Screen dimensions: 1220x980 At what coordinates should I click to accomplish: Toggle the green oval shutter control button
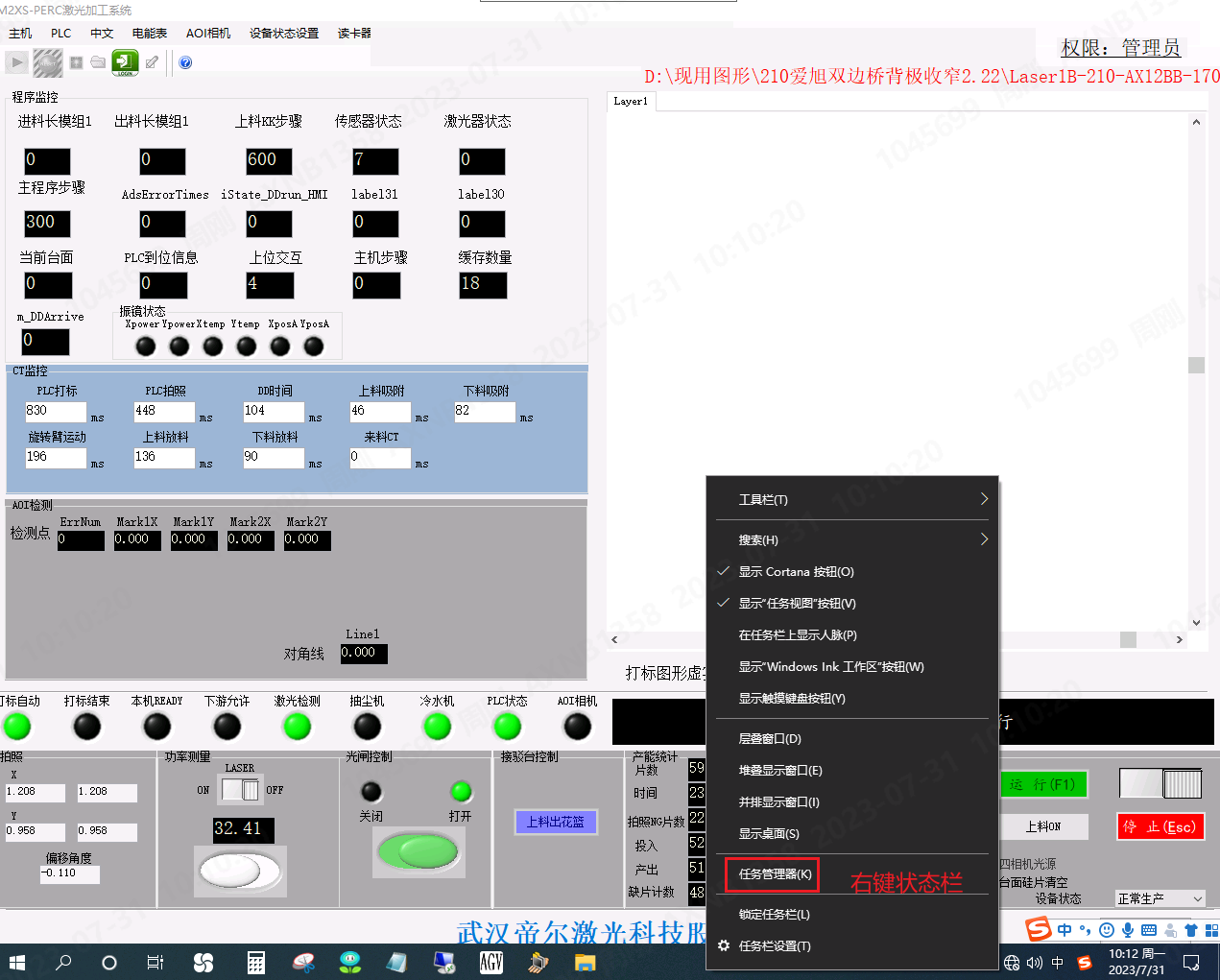pyautogui.click(x=419, y=850)
